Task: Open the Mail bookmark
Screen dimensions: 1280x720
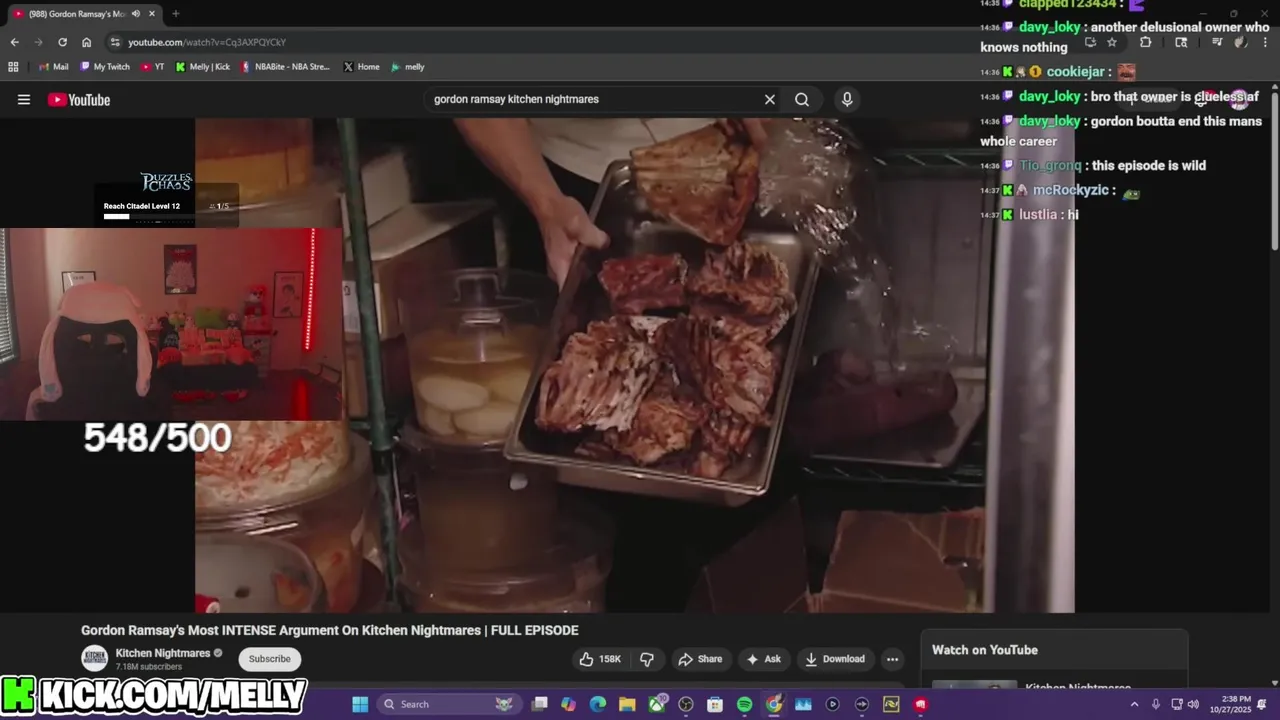Action: (x=54, y=67)
